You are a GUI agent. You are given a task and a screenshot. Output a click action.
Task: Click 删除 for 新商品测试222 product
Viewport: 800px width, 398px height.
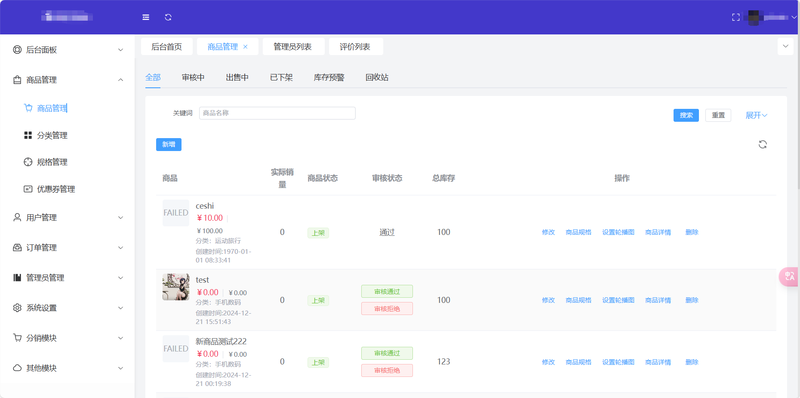tap(692, 362)
